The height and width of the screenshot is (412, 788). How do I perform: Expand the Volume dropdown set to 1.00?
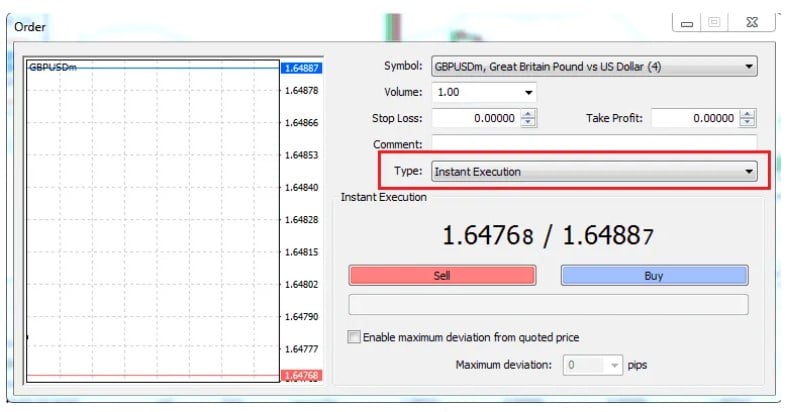click(x=529, y=93)
